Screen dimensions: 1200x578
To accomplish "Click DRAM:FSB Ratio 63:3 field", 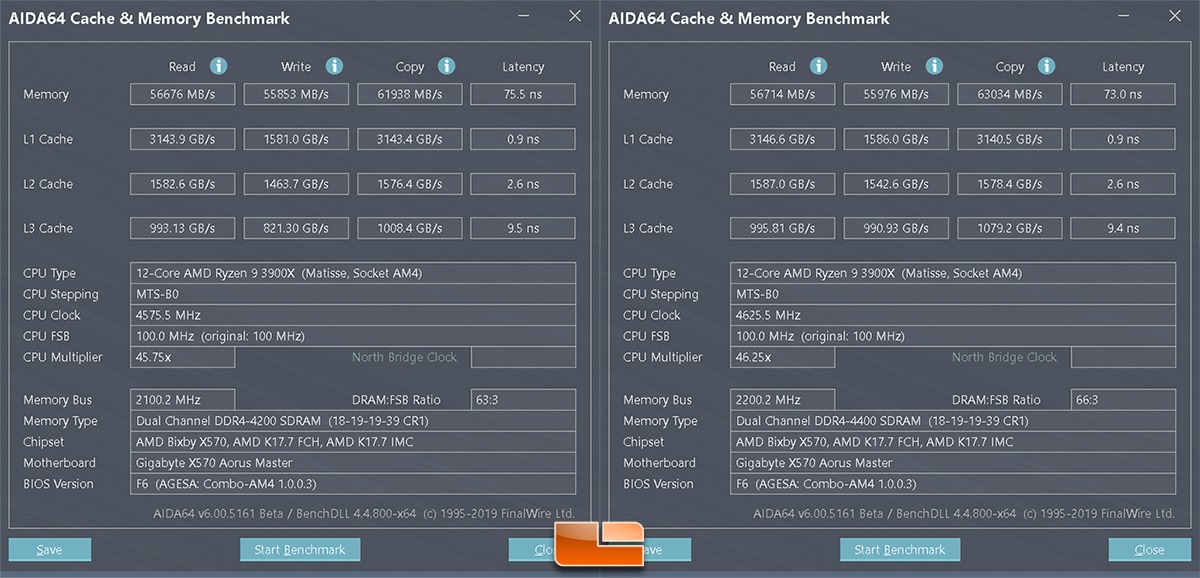I will [523, 399].
